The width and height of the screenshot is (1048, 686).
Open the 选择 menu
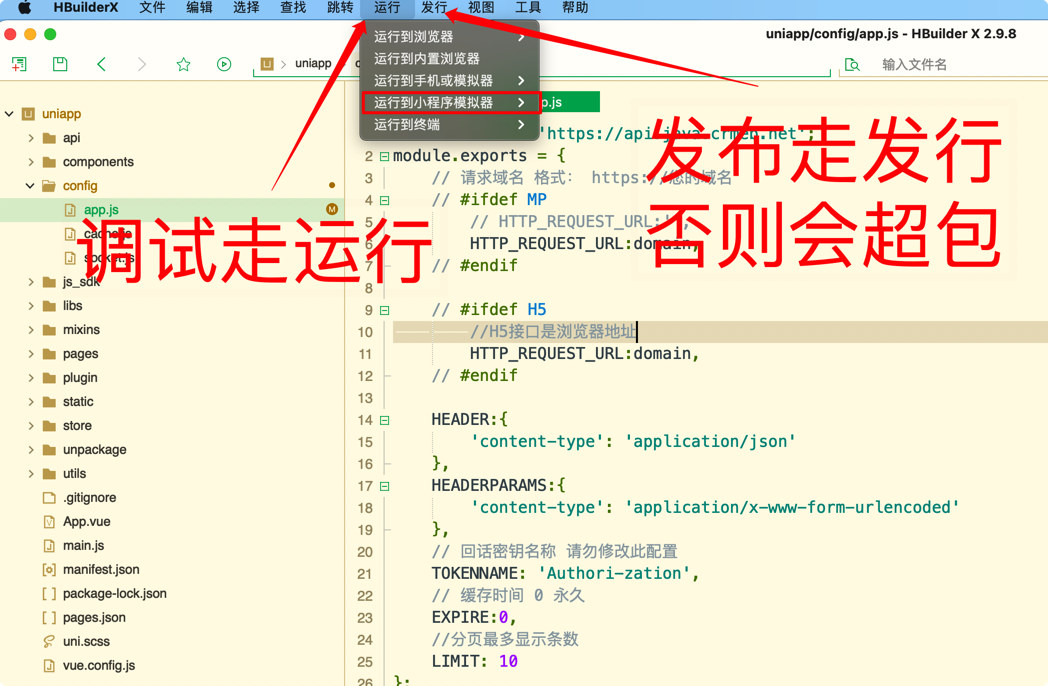[246, 8]
